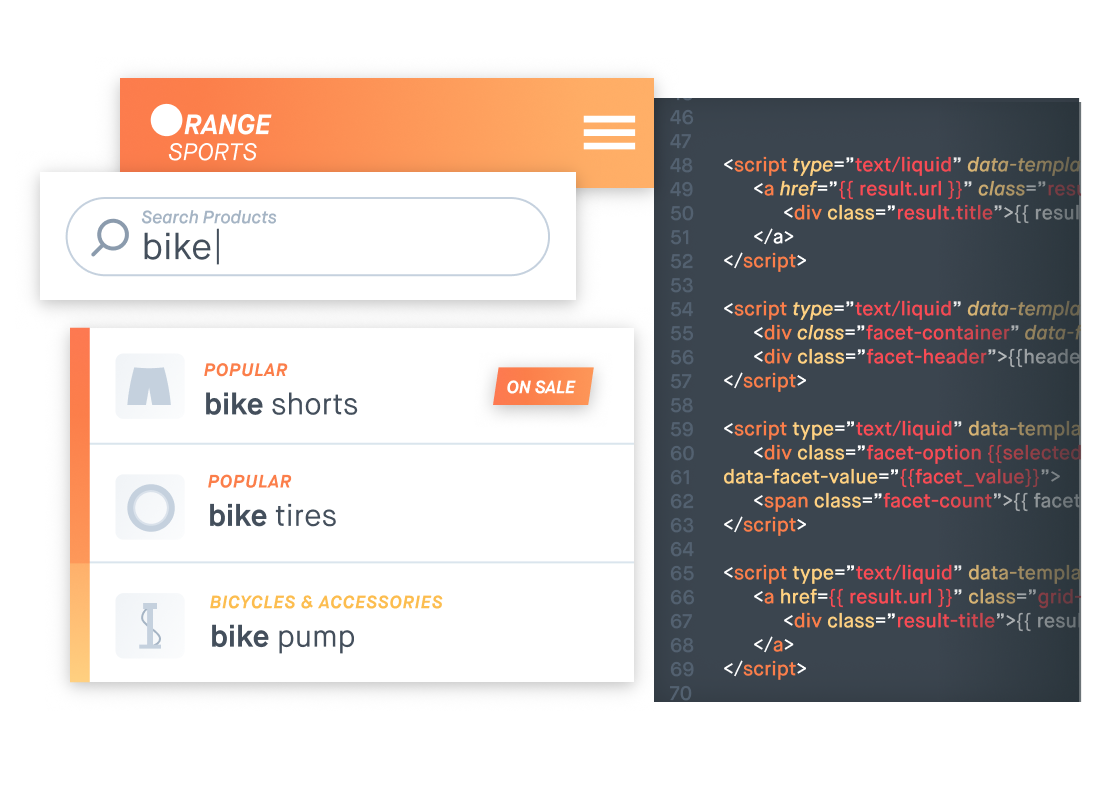Click the closing script tag on line 52

click(764, 261)
